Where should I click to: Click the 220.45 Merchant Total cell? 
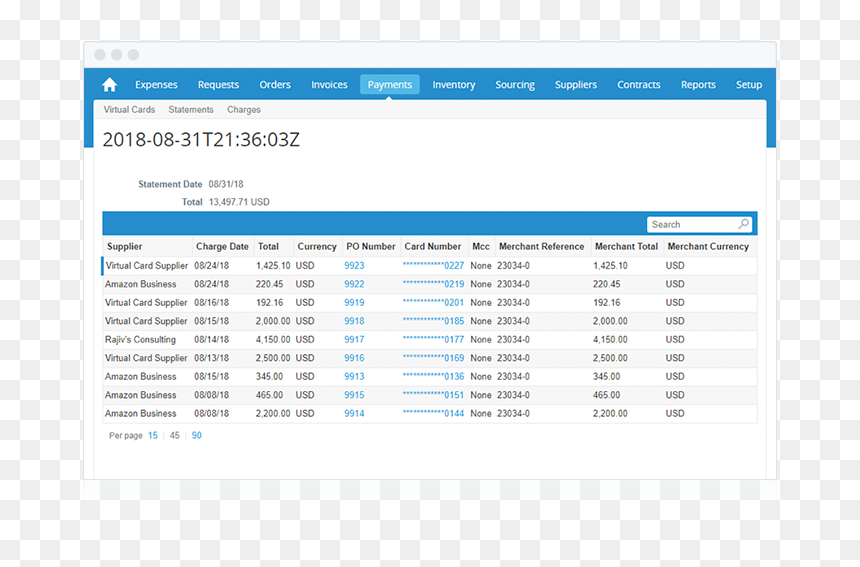[607, 284]
